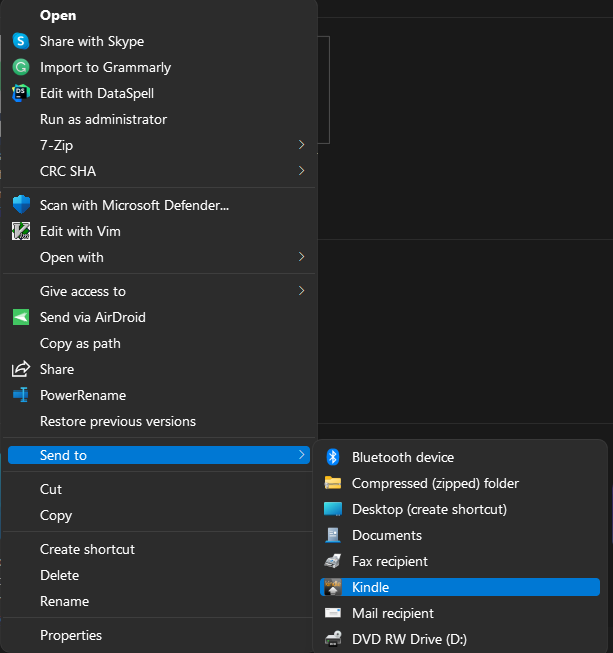Expand the Open with submenu arrow
This screenshot has height=653, width=613.
click(302, 257)
